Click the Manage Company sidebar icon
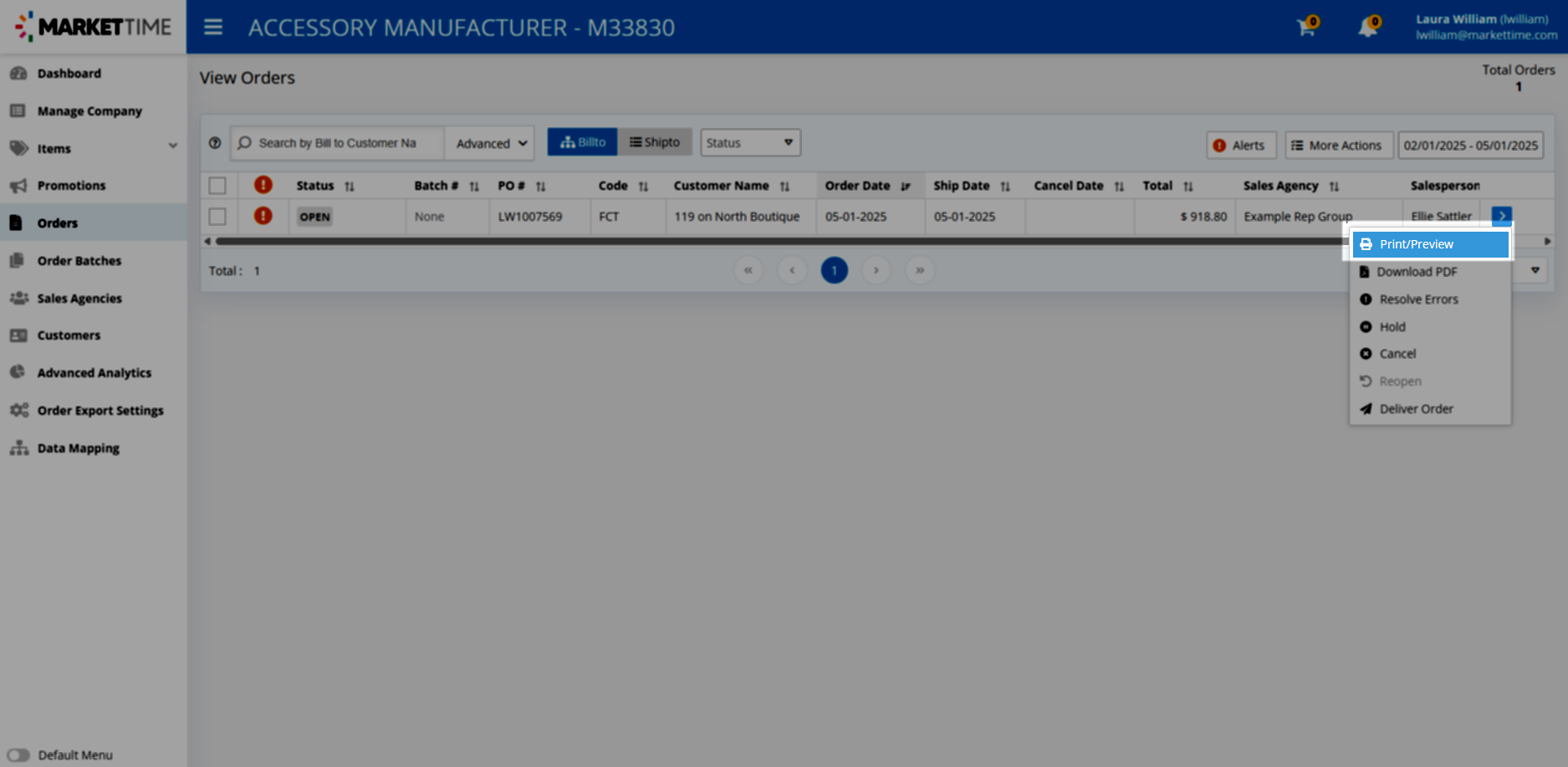The image size is (1568, 767). tap(18, 110)
